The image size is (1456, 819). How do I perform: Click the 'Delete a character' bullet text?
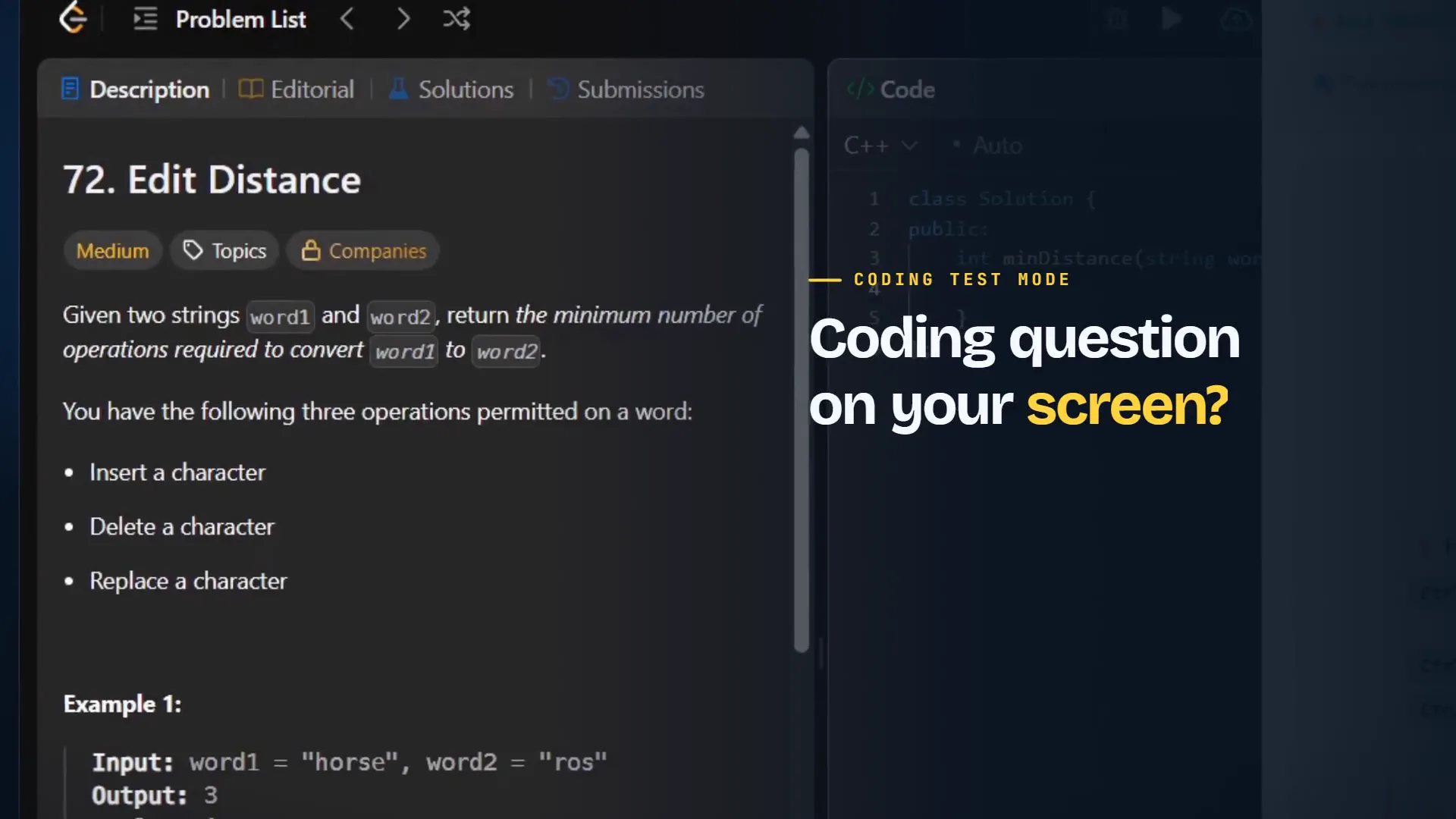click(182, 527)
